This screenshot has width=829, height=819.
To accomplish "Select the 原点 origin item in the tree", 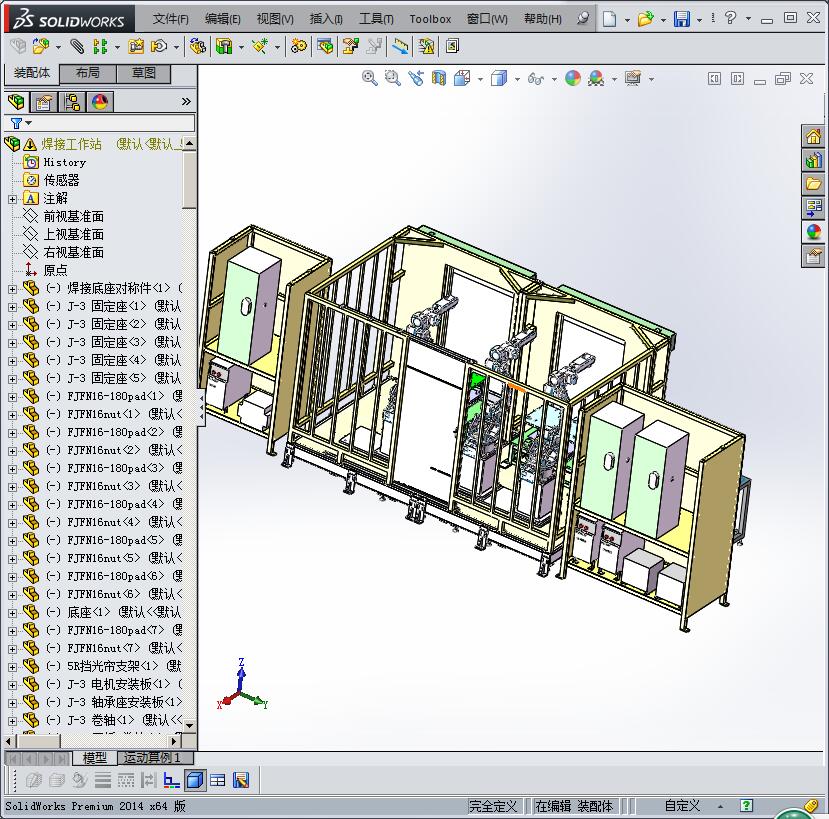I will tap(55, 270).
